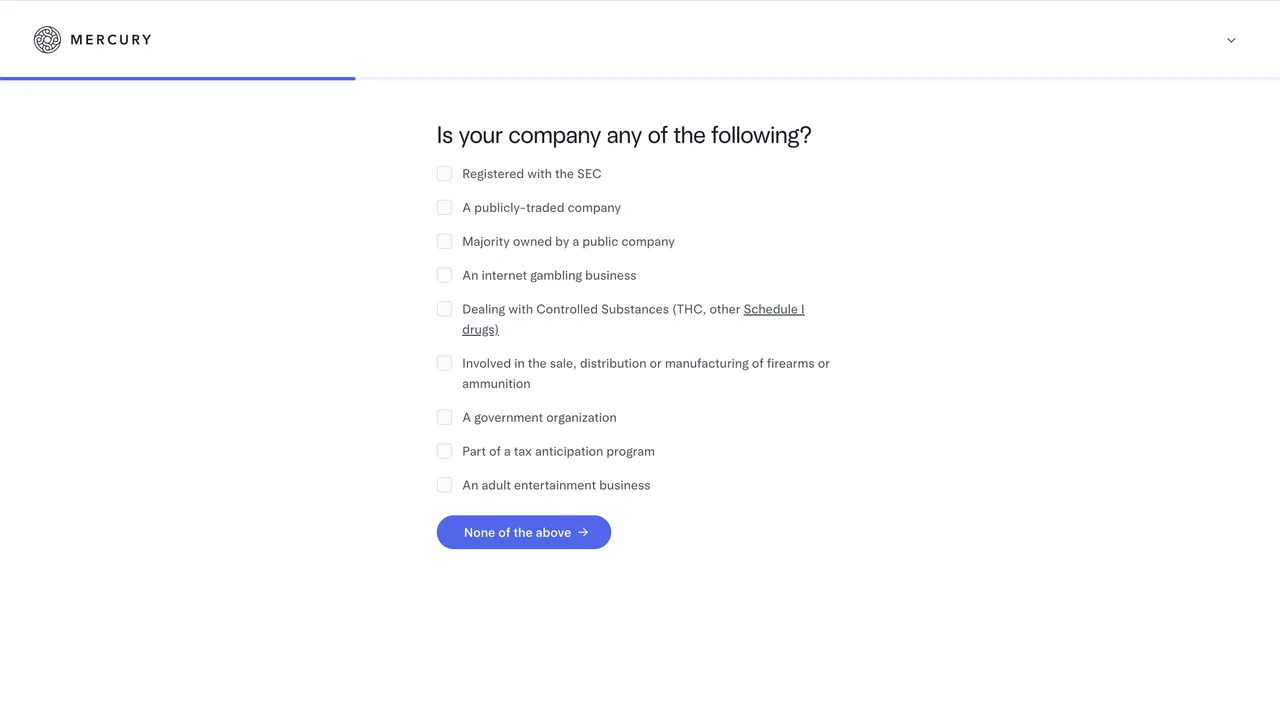Click the Registered with the SEC label
1280x726 pixels.
[x=531, y=174]
